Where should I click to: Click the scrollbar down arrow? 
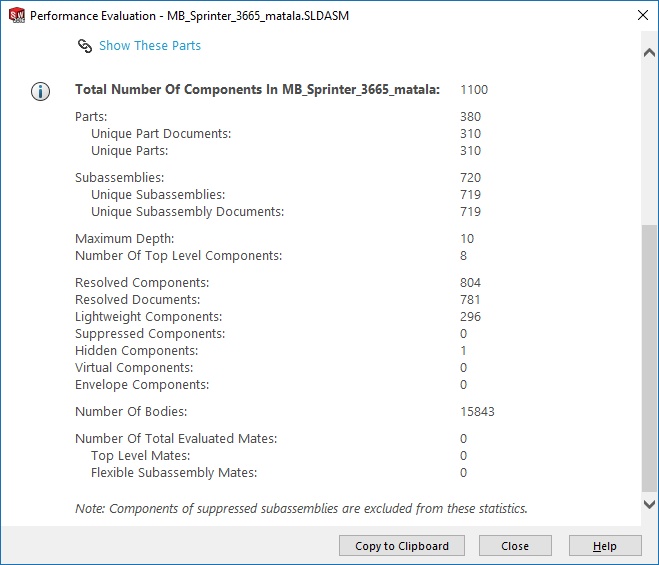(649, 504)
